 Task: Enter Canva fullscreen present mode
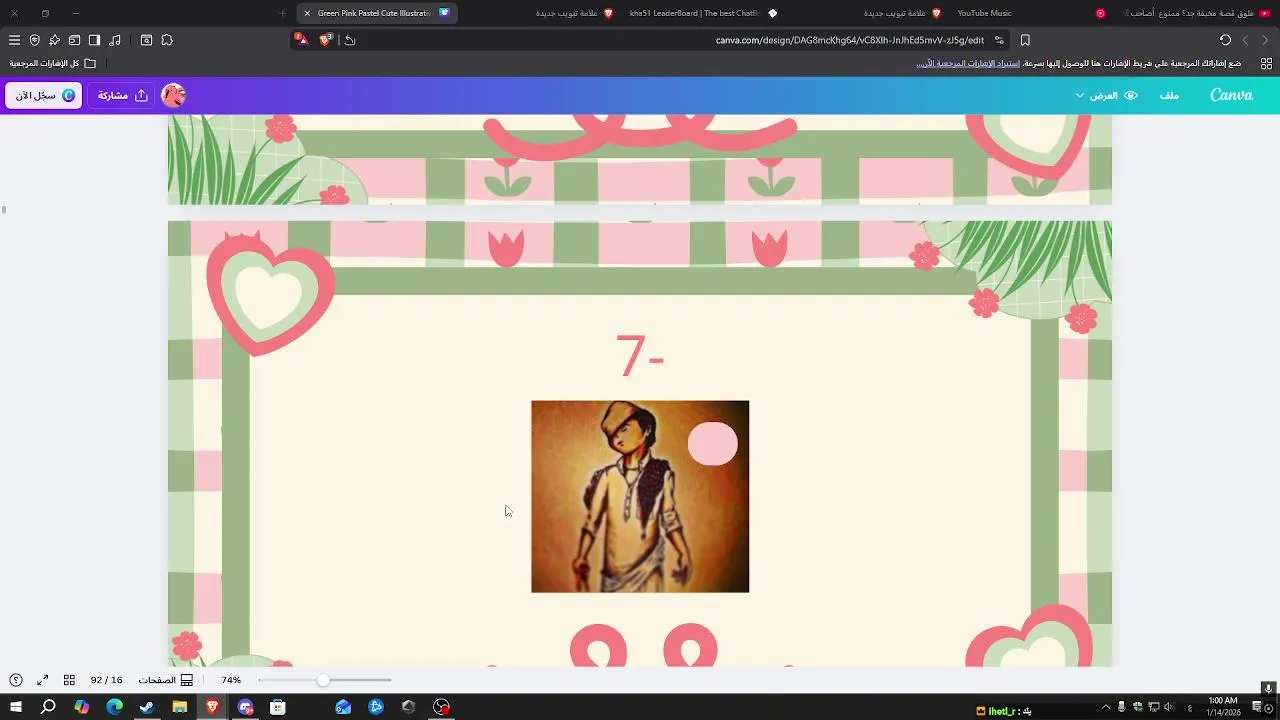coord(43,680)
